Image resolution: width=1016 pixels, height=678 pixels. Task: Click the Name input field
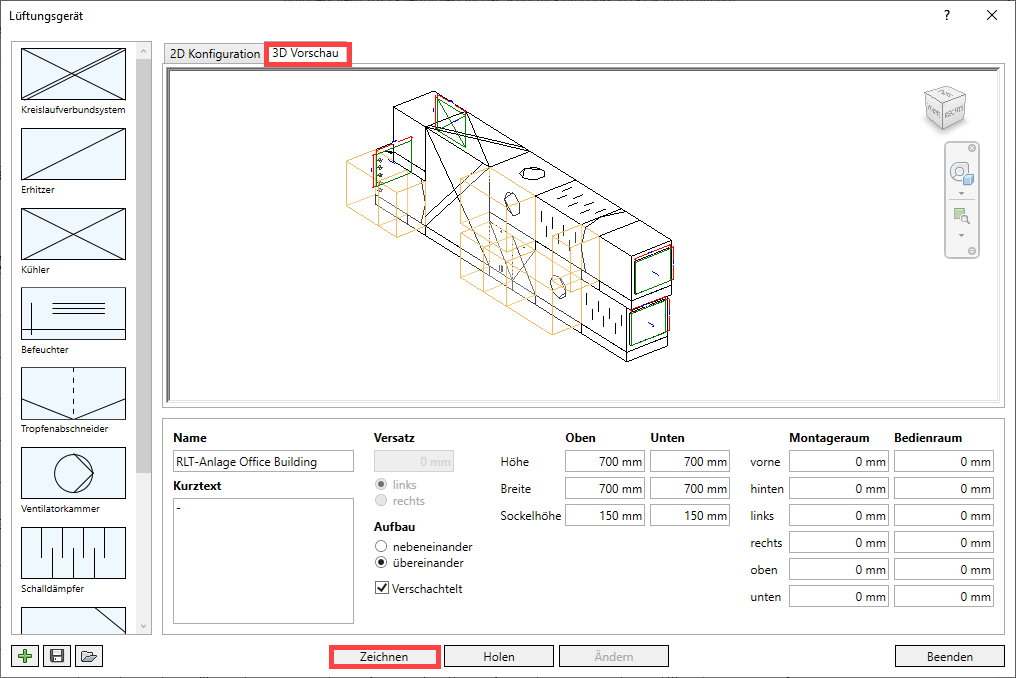[263, 461]
